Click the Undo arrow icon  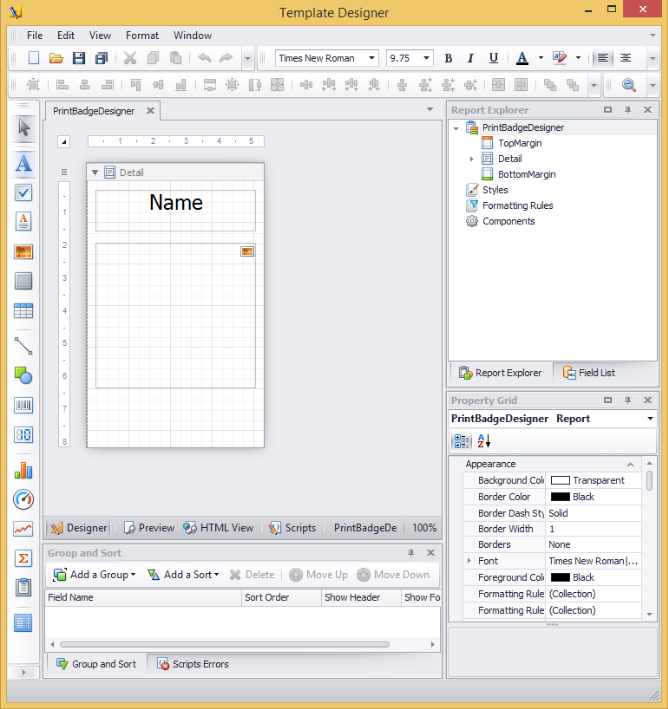point(204,58)
